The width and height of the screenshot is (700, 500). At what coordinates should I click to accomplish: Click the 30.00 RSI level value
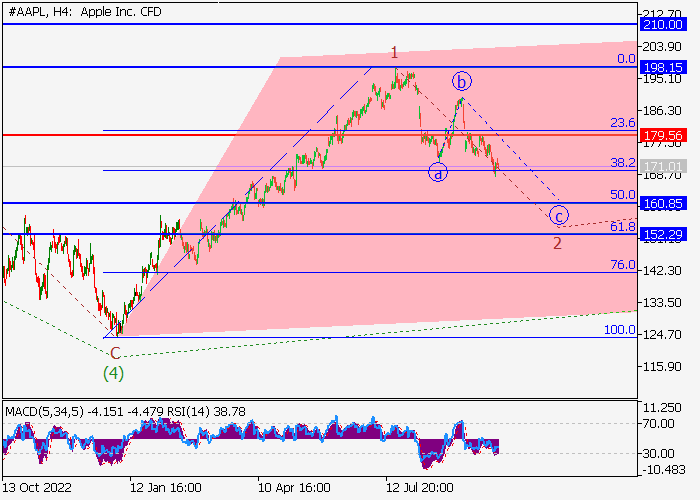(x=658, y=454)
